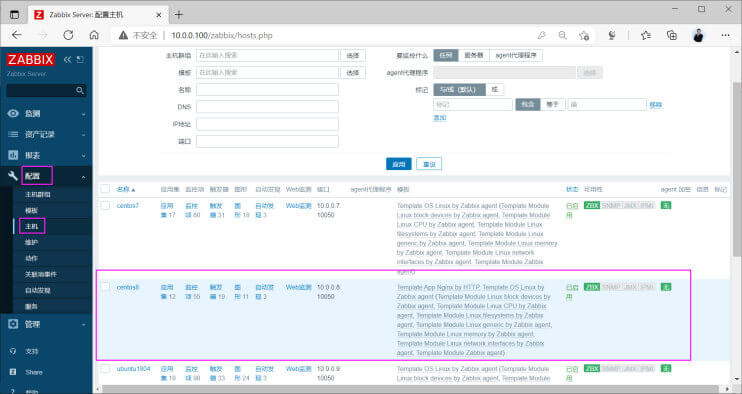Viewport: 742px width, 394px height.
Task: Sort hosts by 状态 column header
Action: click(x=572, y=189)
